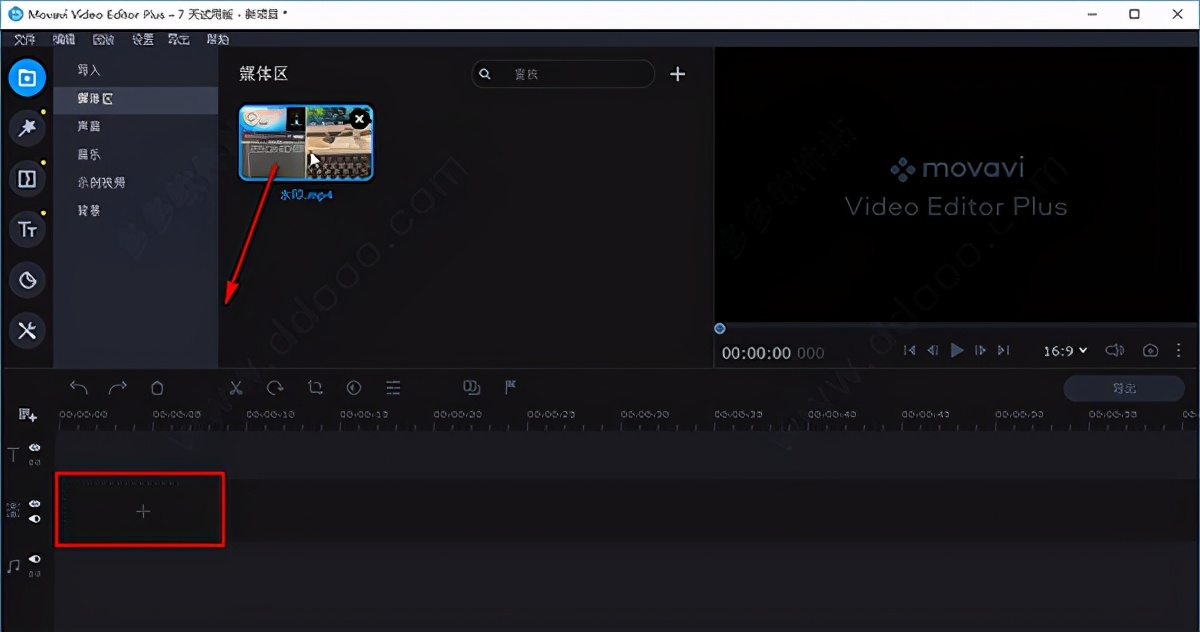Viewport: 1200px width, 632px height.
Task: Toggle the audio track eye icon
Action: [x=35, y=559]
